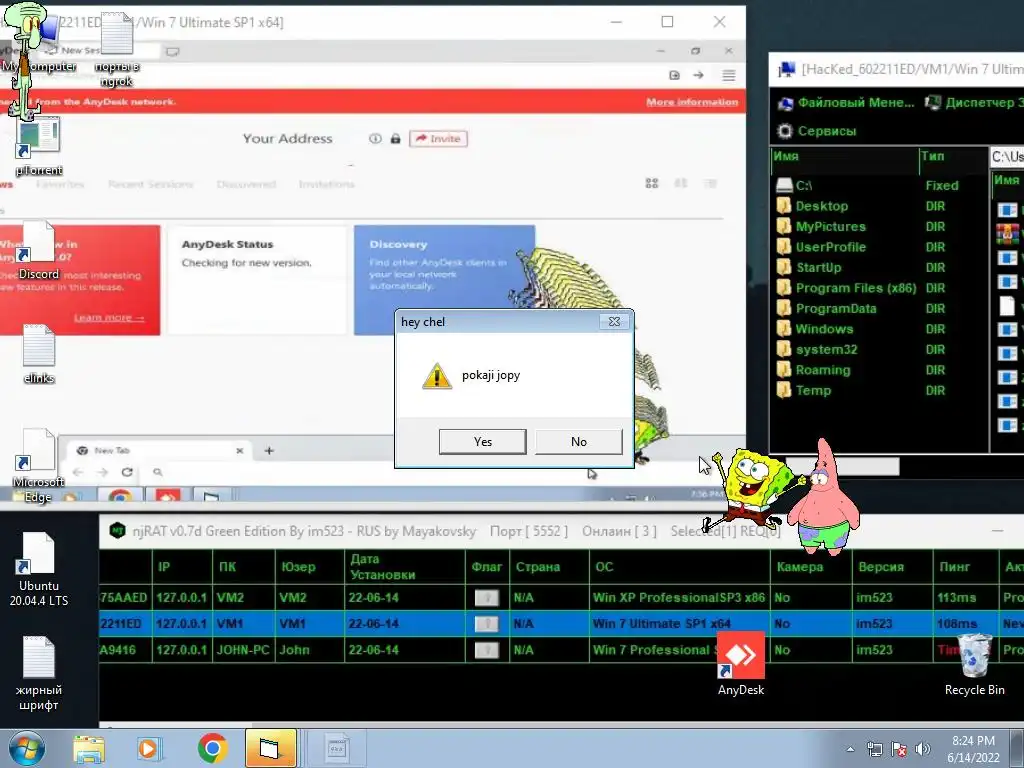
Task: Close the New Tab browser tab
Action: (x=240, y=451)
